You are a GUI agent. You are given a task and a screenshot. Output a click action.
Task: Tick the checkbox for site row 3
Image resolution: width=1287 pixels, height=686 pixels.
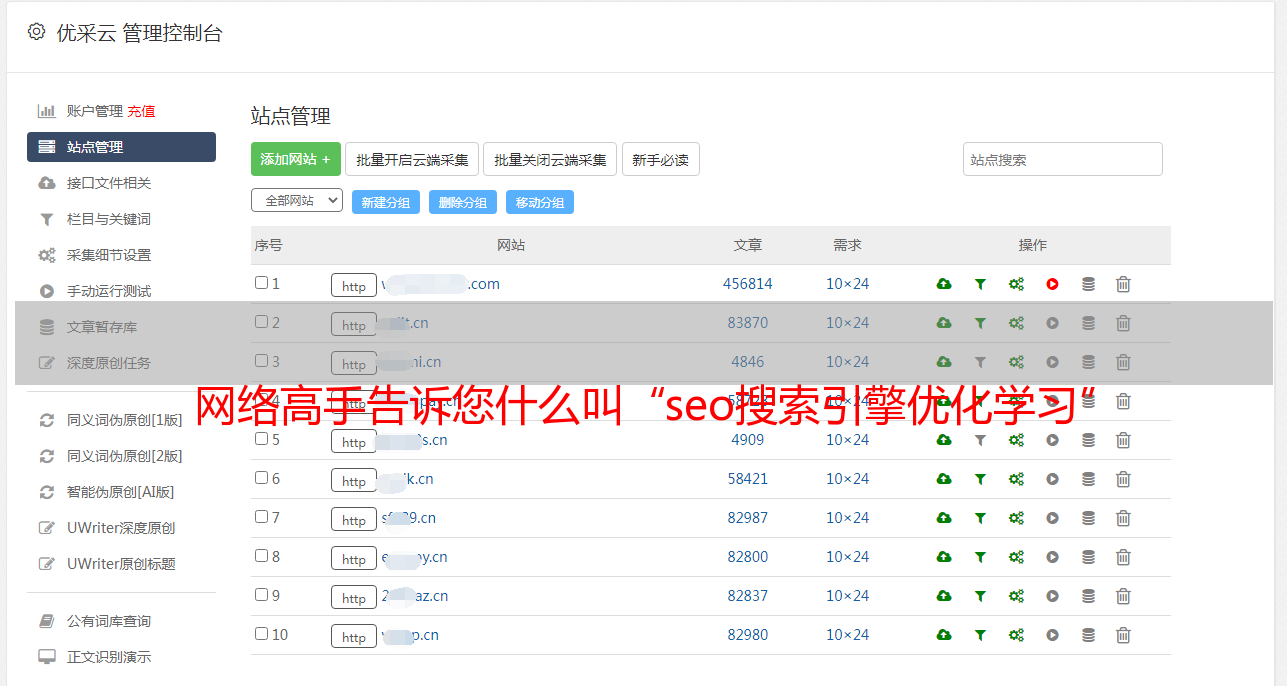point(261,361)
